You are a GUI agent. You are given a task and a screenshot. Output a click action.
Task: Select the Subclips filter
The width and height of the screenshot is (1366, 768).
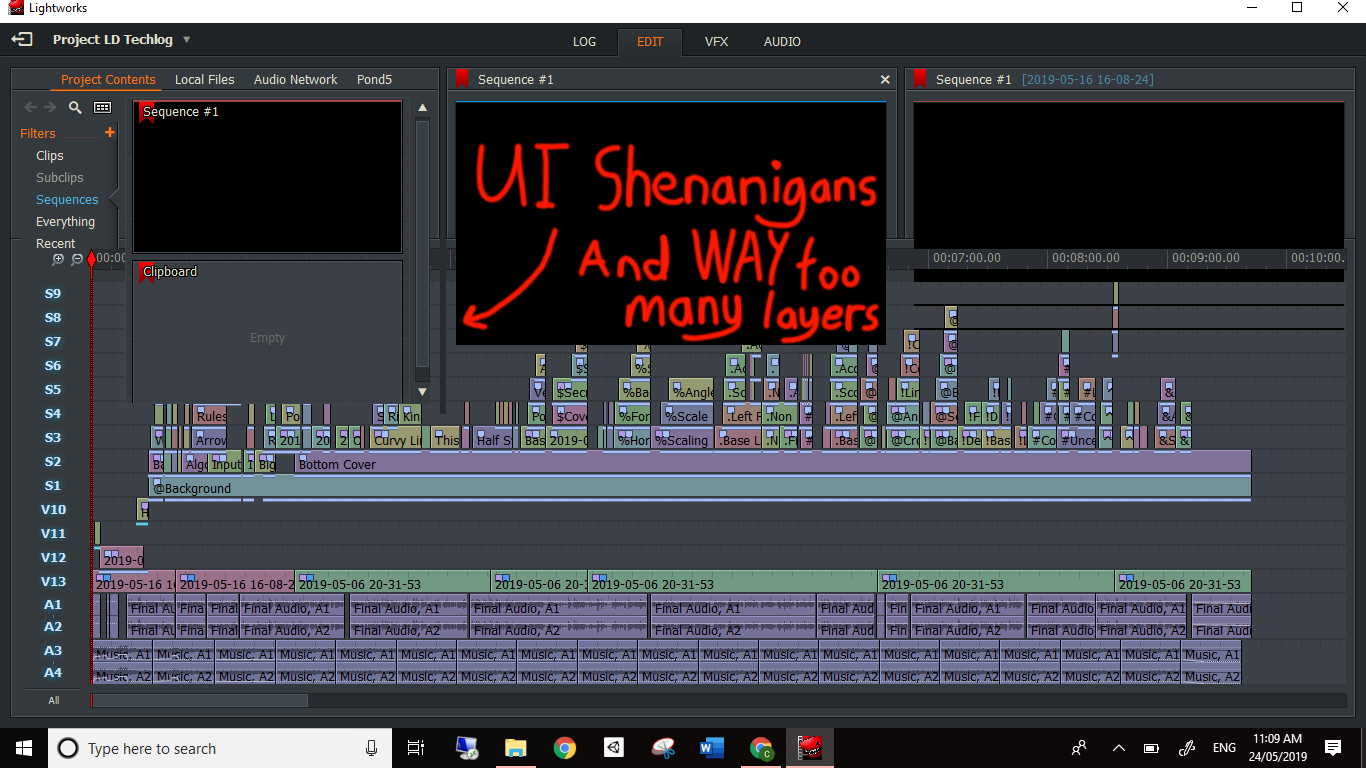(x=60, y=178)
